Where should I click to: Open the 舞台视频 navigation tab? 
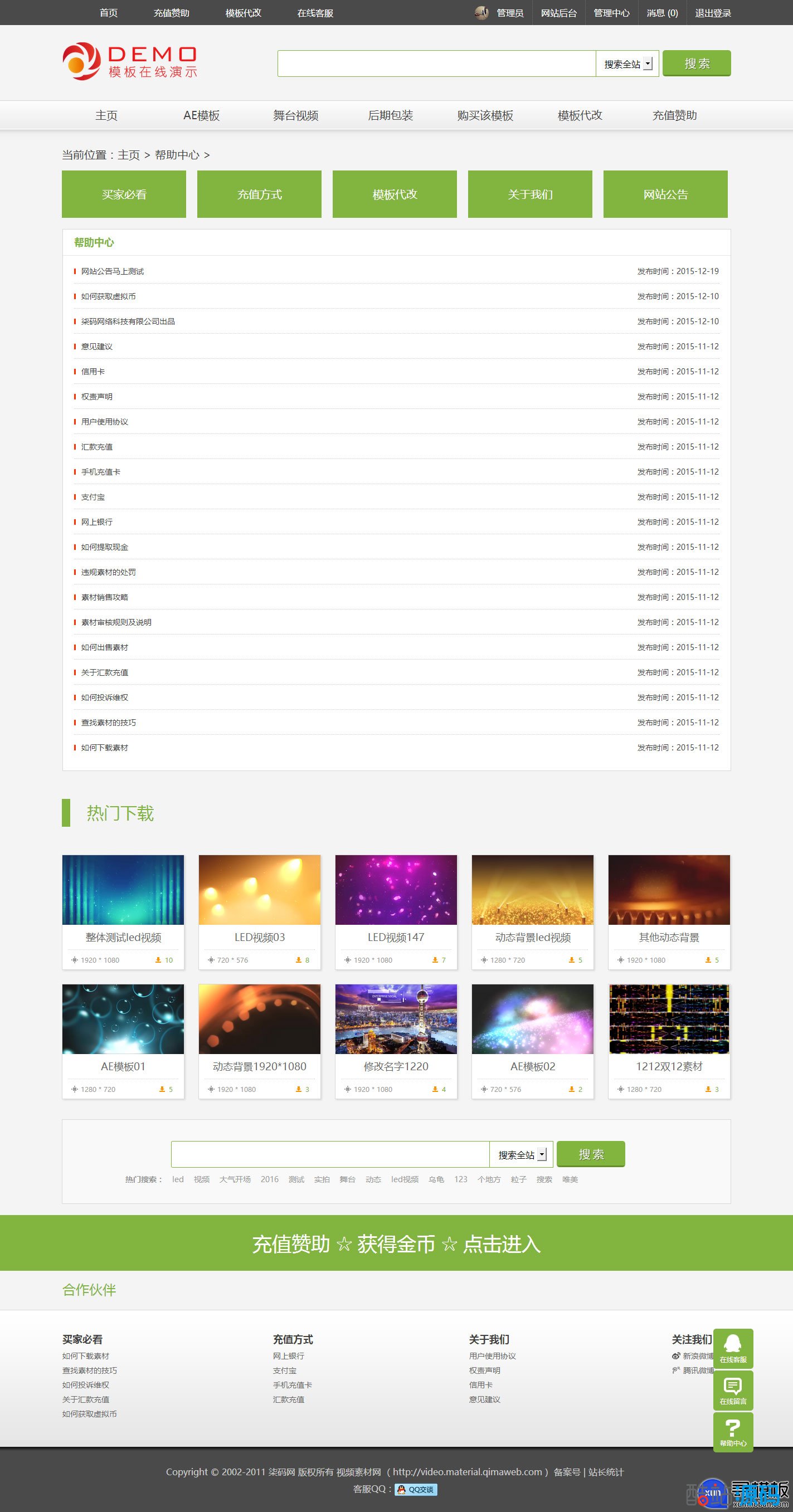296,116
